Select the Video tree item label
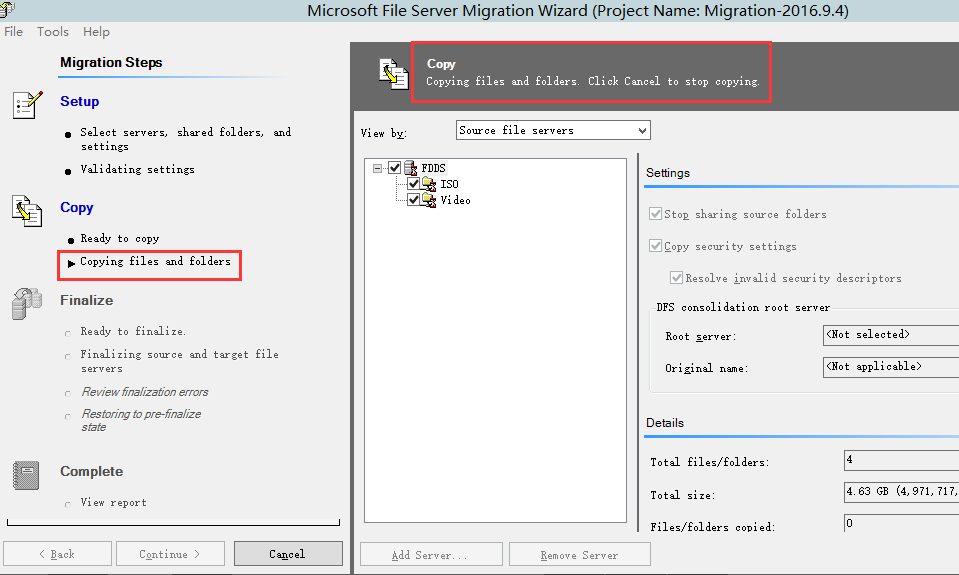Image resolution: width=959 pixels, height=575 pixels. click(456, 200)
